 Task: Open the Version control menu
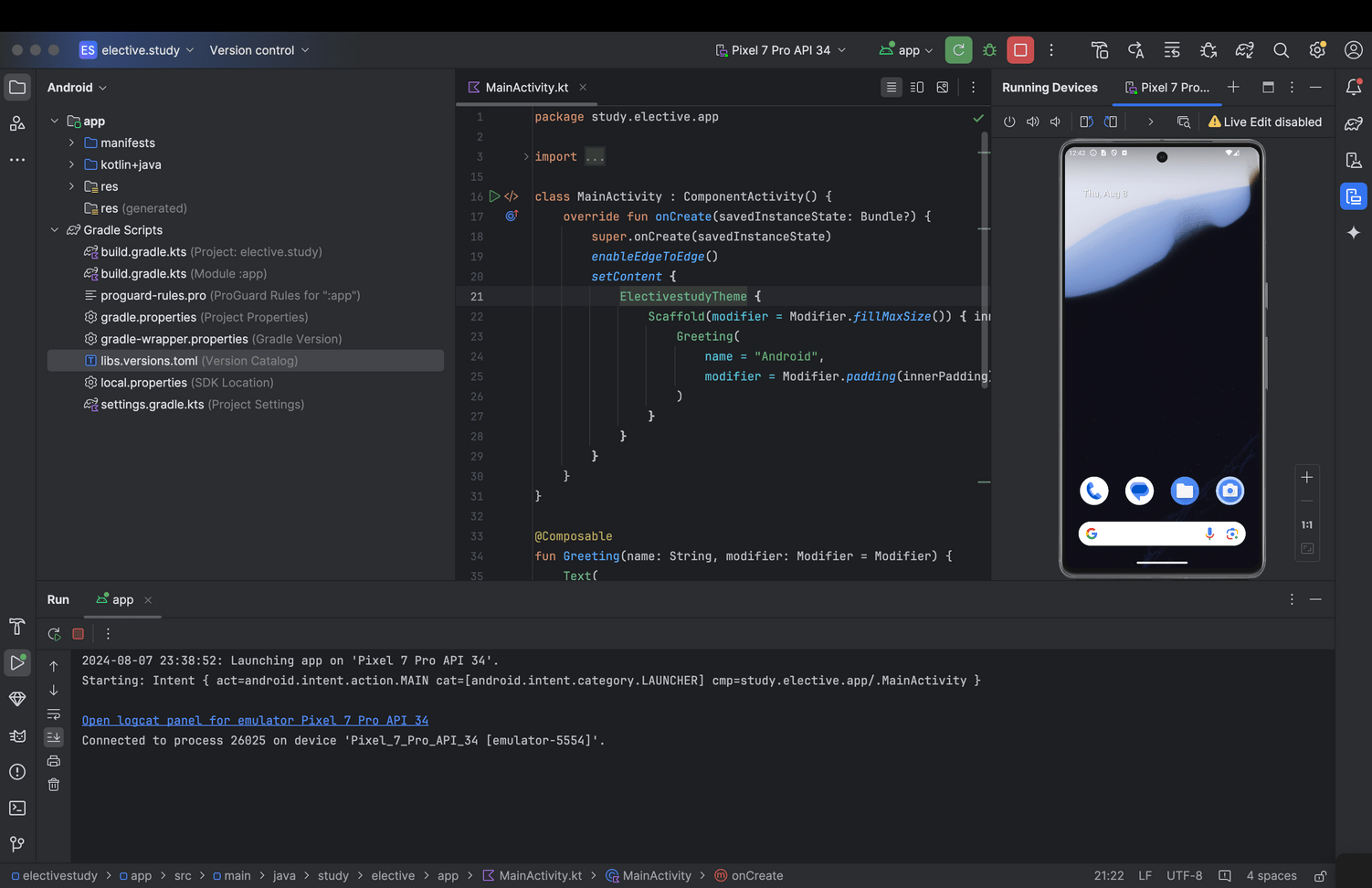(x=259, y=50)
